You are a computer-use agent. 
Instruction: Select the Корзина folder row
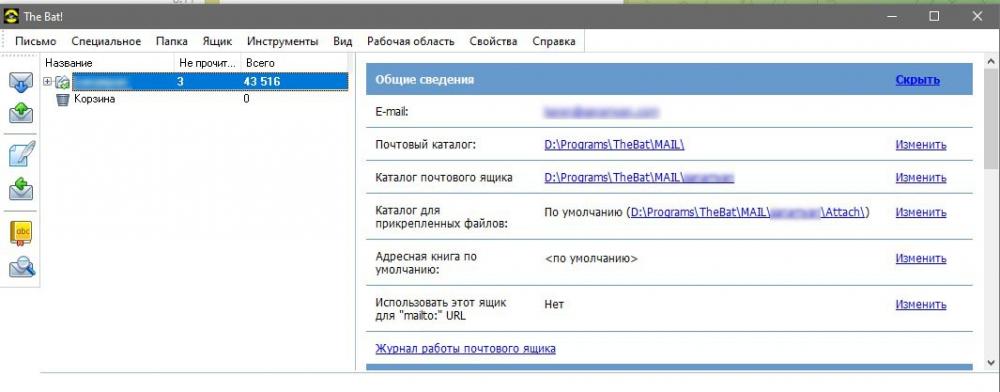195,99
